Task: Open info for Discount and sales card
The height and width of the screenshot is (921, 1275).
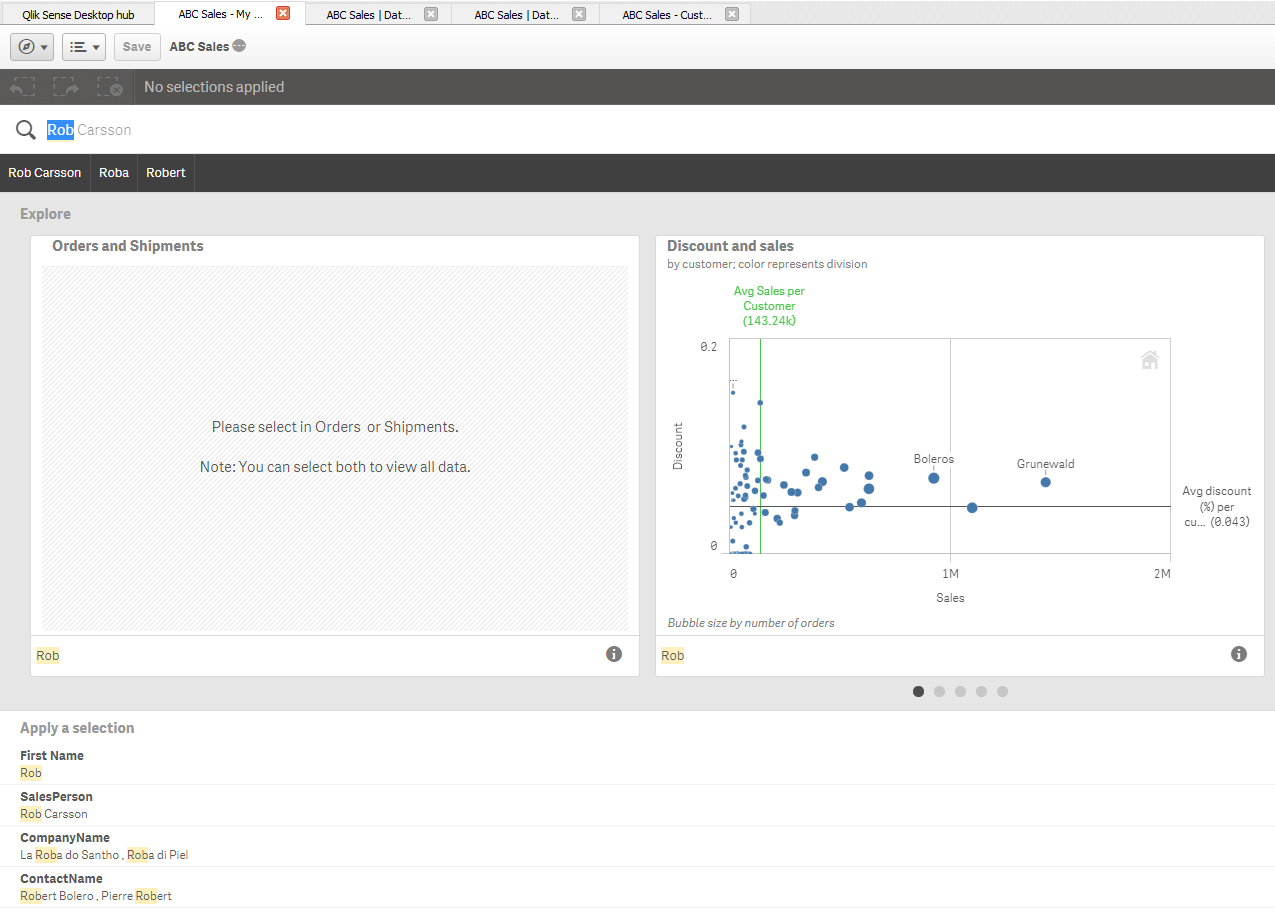Action: tap(1239, 654)
